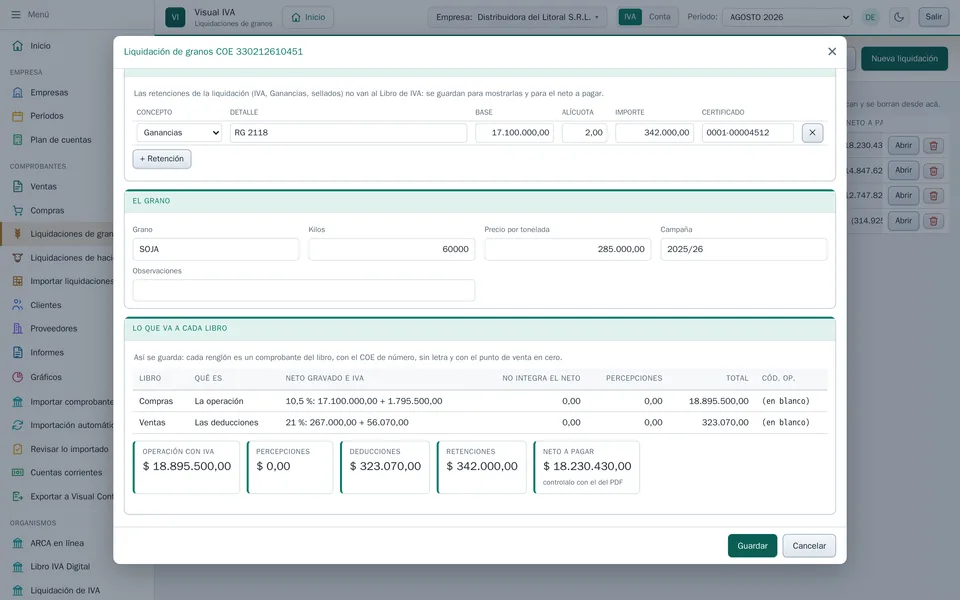Switch to the IVA mode
Screen dimensions: 960x600
[x=630, y=17]
